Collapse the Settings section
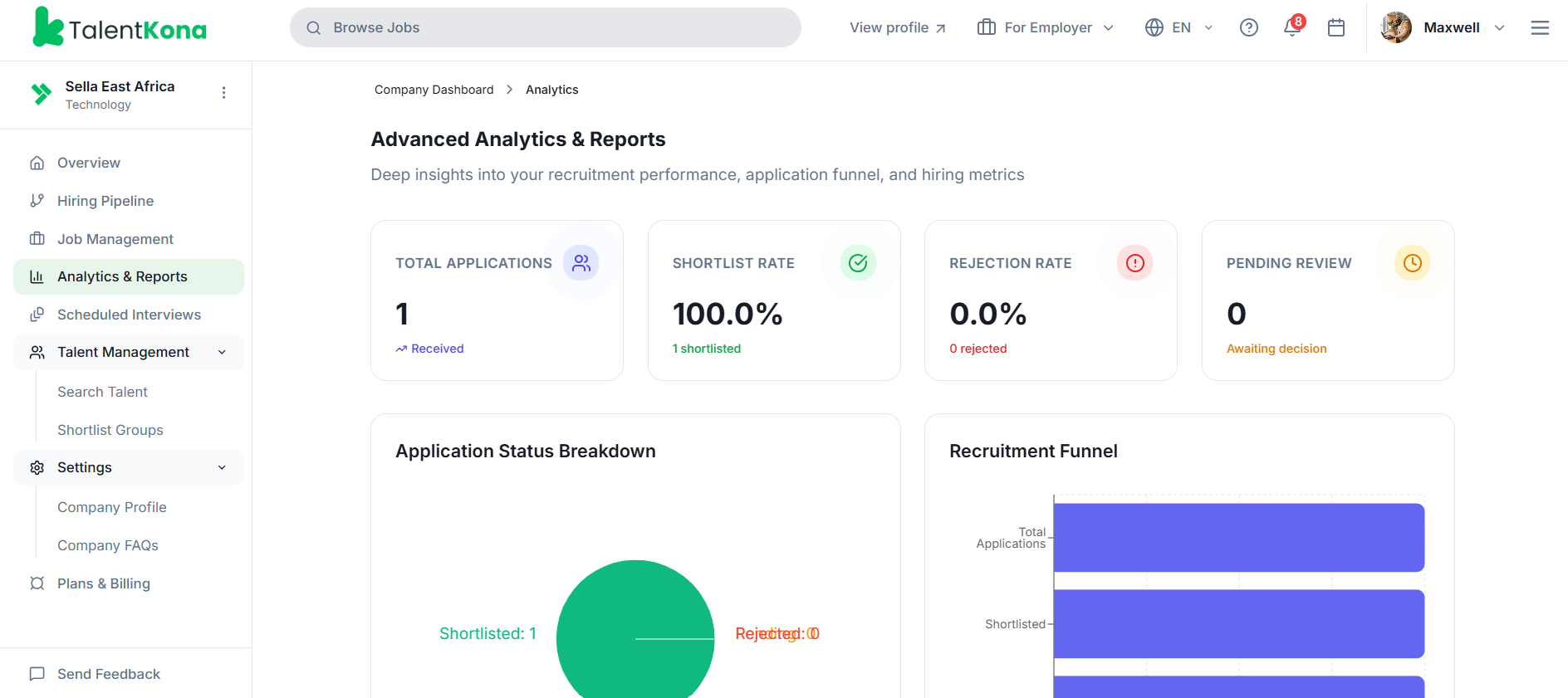The width and height of the screenshot is (1568, 698). tap(222, 468)
